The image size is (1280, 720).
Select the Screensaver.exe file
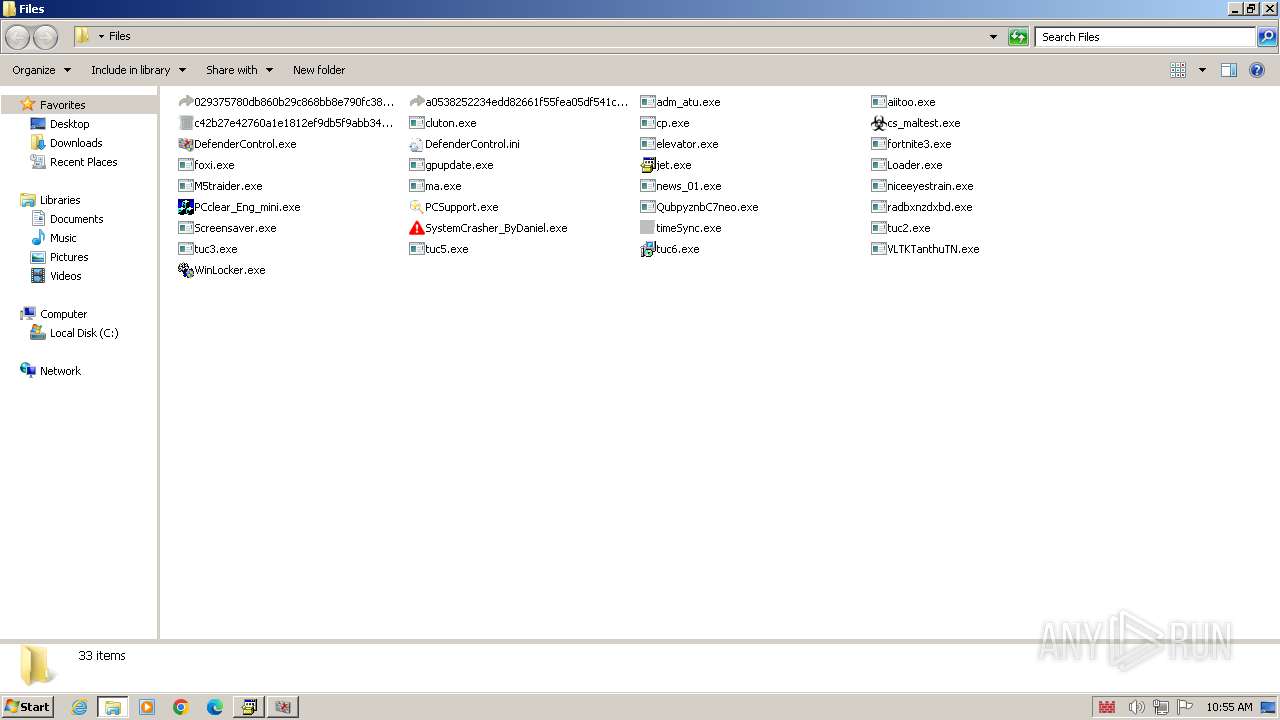[x=227, y=228]
